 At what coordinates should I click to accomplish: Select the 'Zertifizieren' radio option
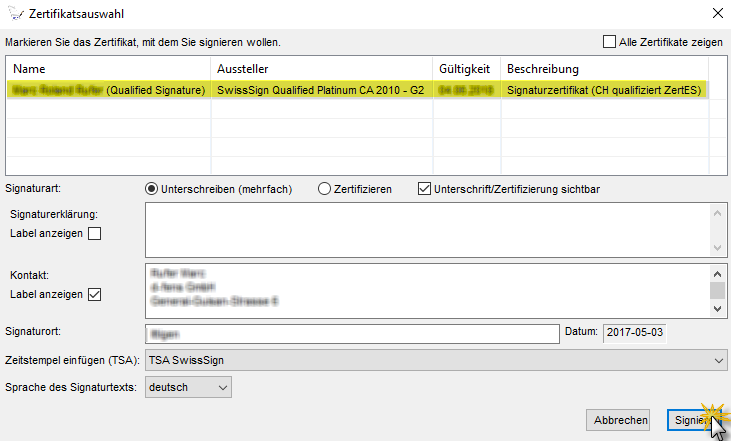pyautogui.click(x=324, y=188)
